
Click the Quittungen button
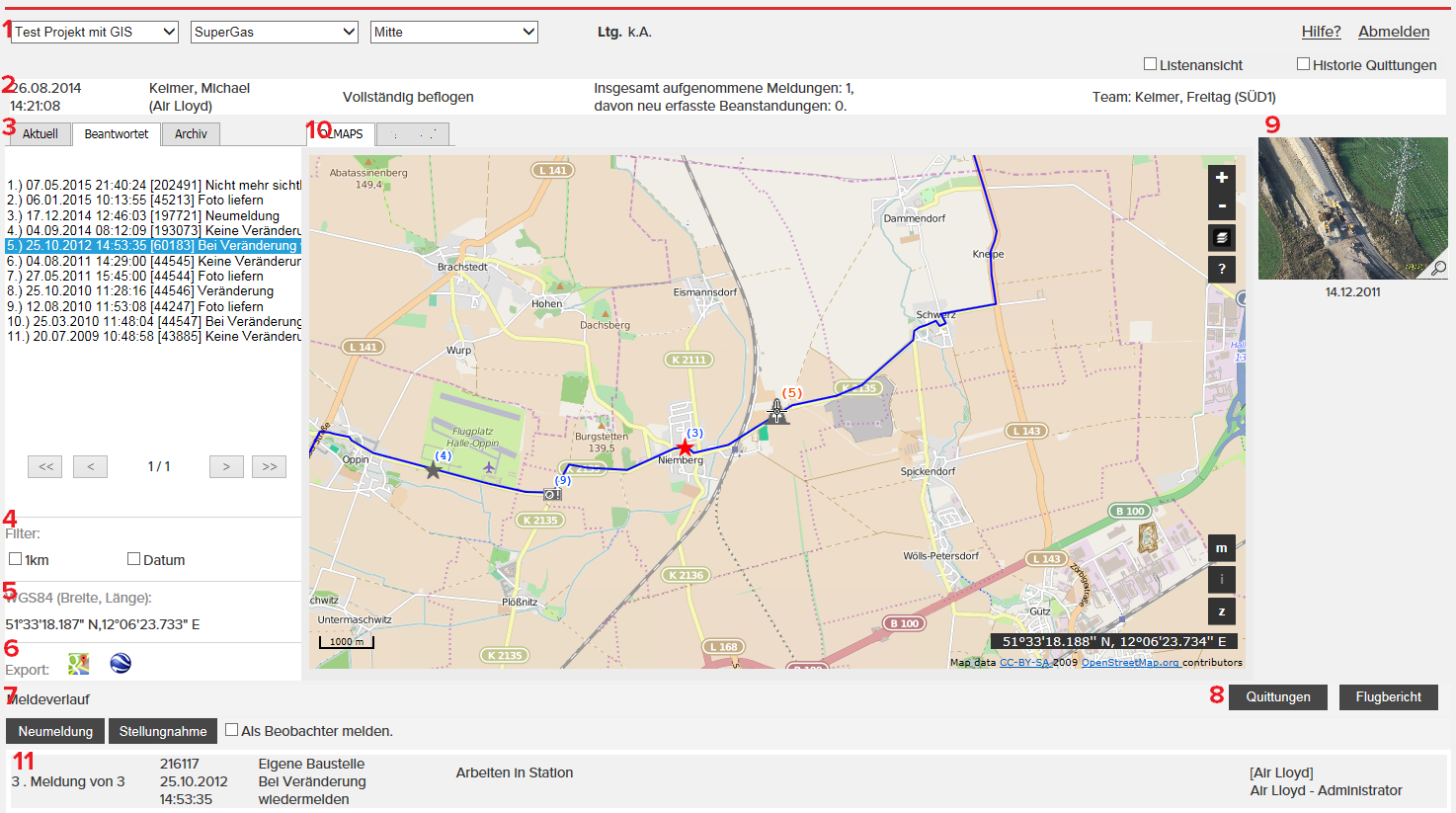[x=1278, y=697]
